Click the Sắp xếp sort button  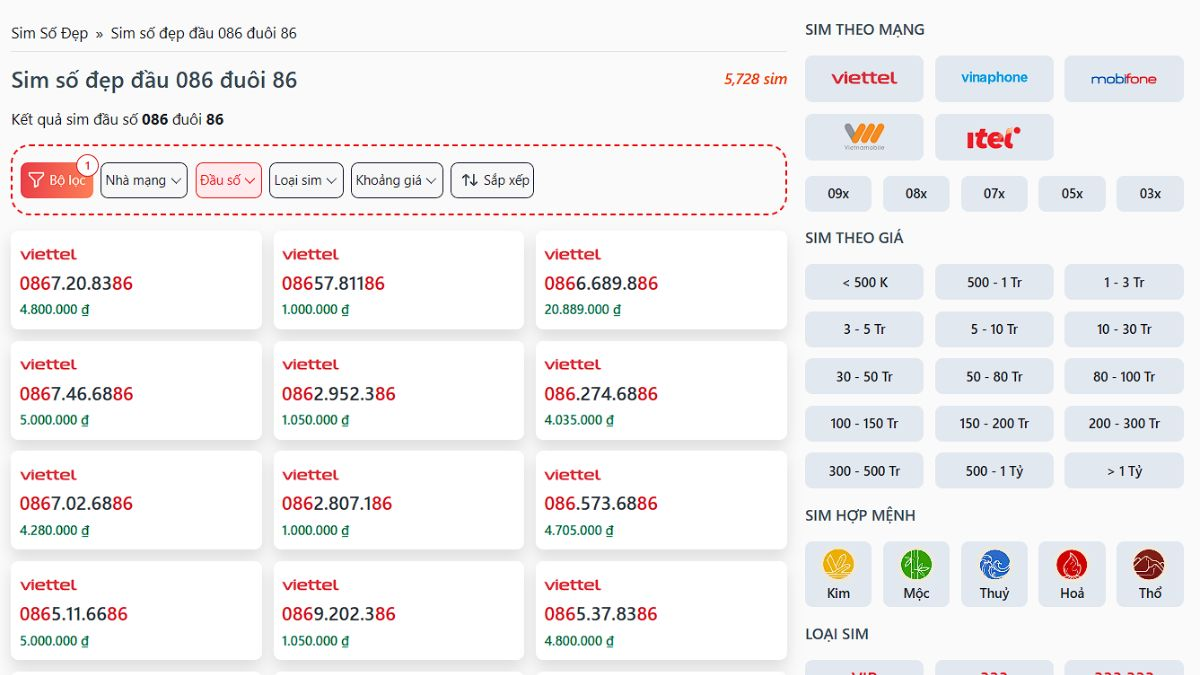coord(492,180)
